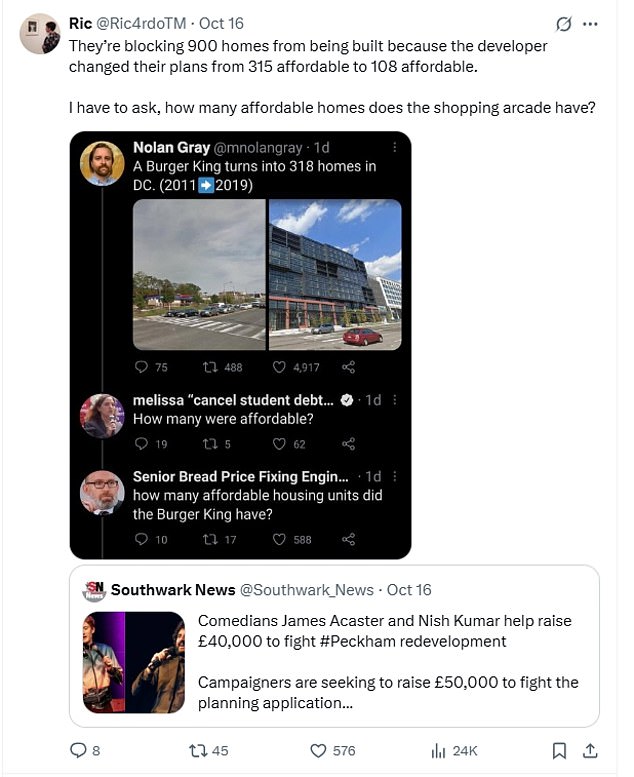Open the Oct 16 timestamp on Ric's tweet
The height and width of the screenshot is (777, 634).
tap(220, 23)
